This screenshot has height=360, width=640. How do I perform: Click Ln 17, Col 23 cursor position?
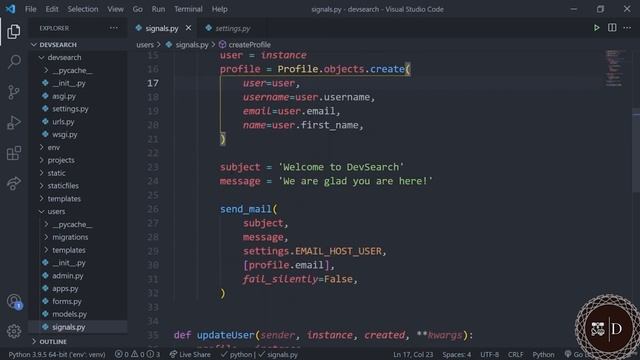(x=413, y=354)
